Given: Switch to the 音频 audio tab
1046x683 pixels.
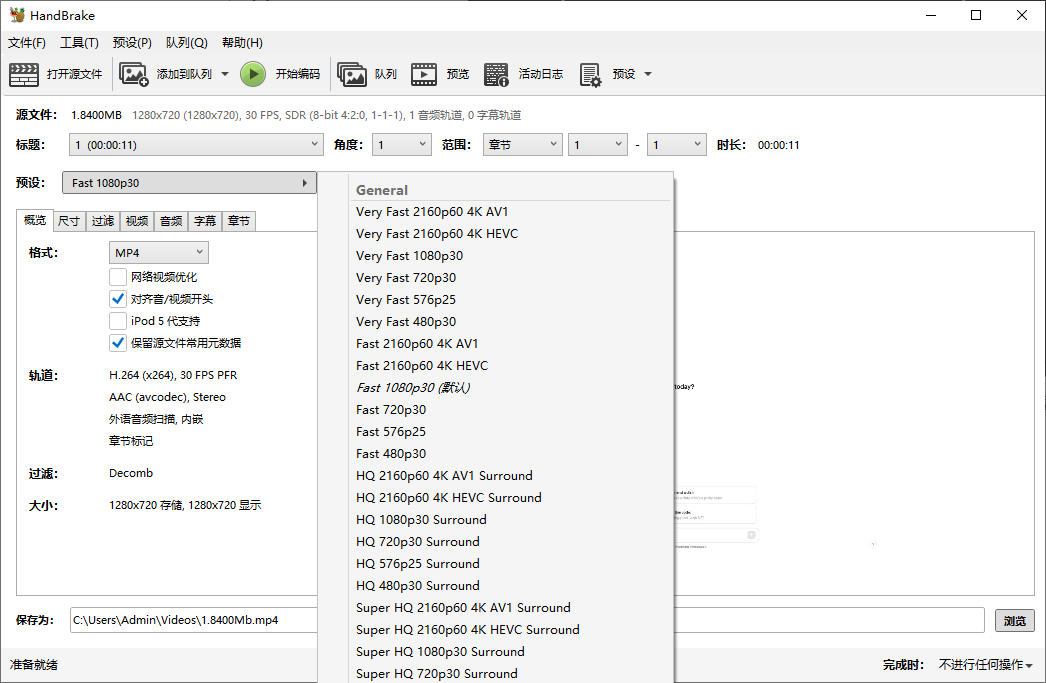Looking at the screenshot, I should [171, 221].
